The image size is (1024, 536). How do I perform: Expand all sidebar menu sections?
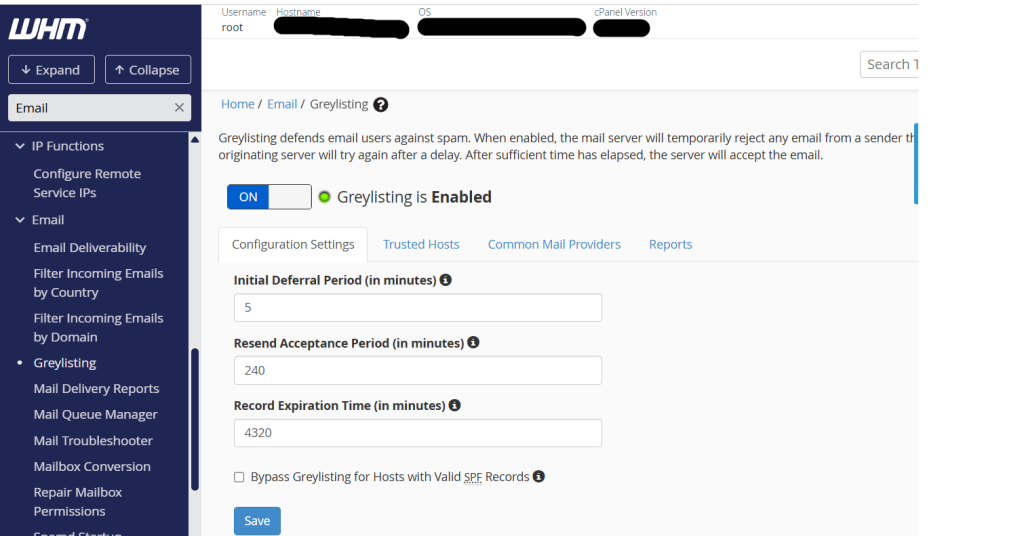[51, 70]
